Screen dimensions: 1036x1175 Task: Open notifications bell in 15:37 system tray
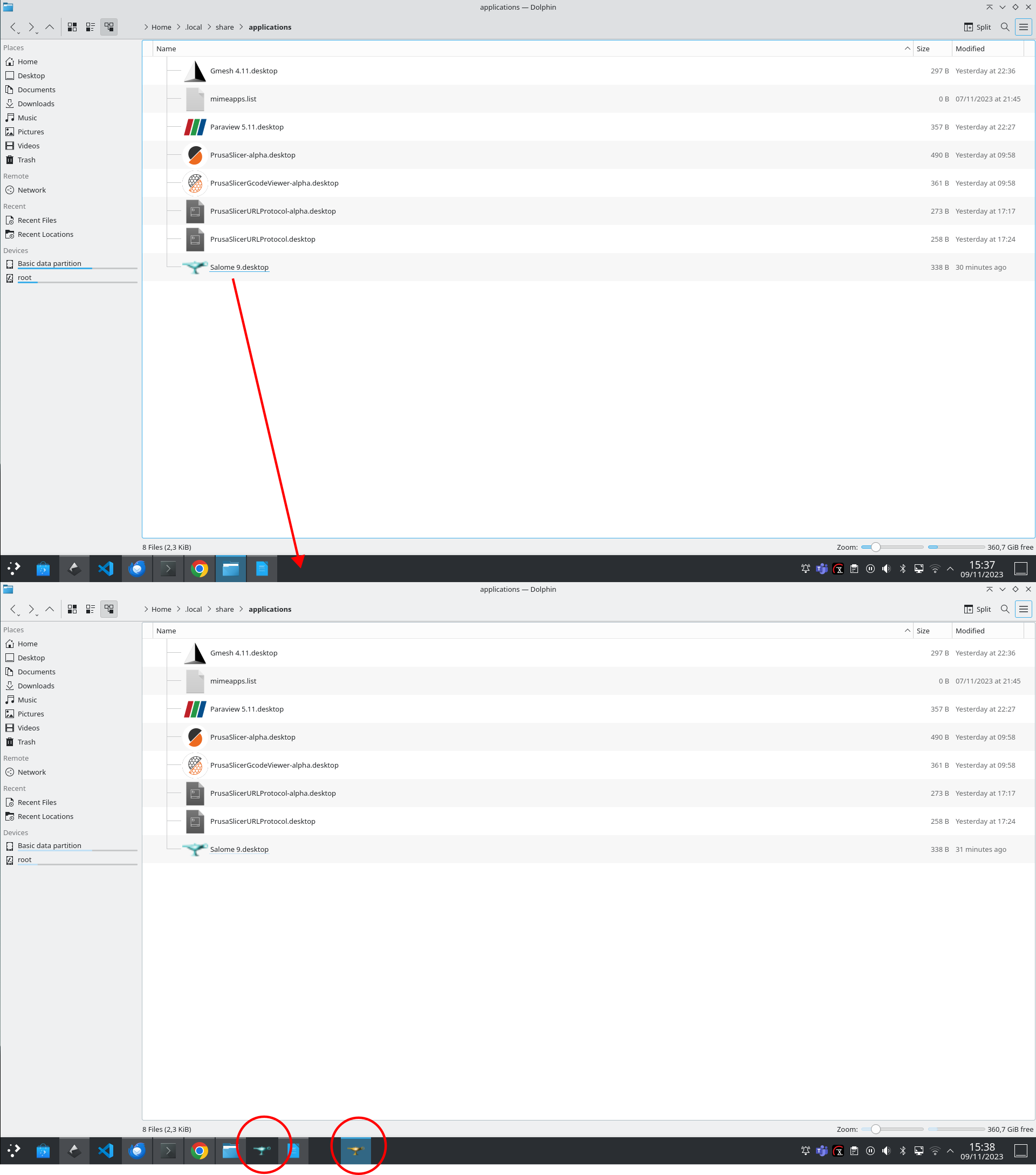tap(806, 569)
